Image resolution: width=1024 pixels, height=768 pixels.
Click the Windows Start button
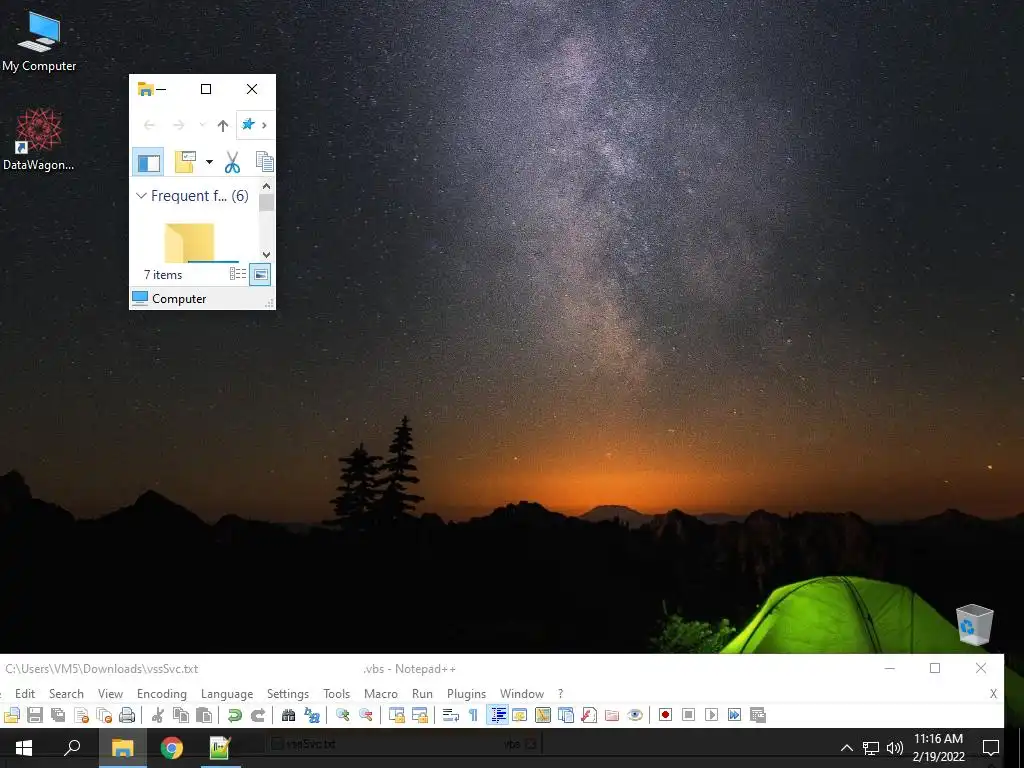click(24, 748)
